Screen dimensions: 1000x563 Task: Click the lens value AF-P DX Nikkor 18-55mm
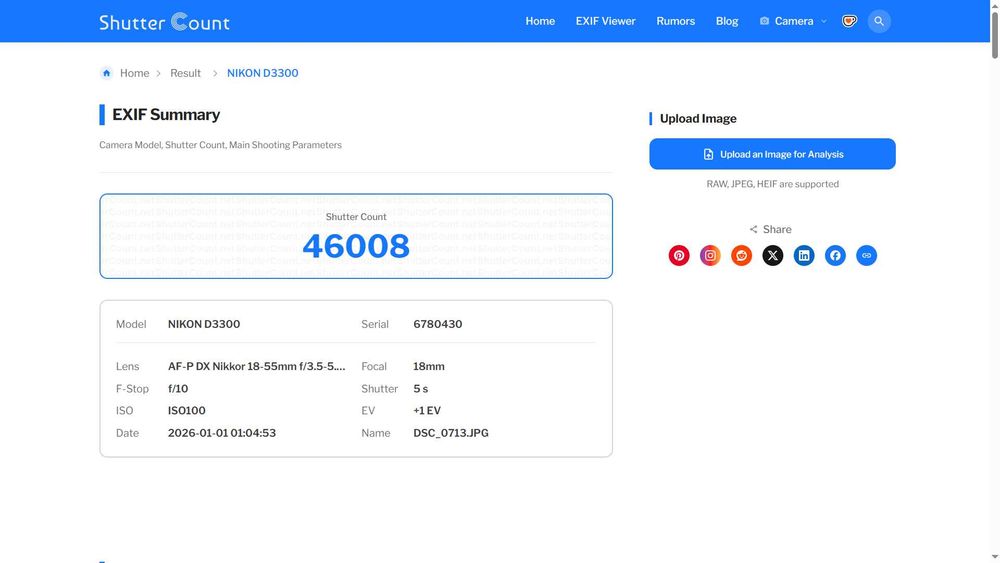click(256, 366)
